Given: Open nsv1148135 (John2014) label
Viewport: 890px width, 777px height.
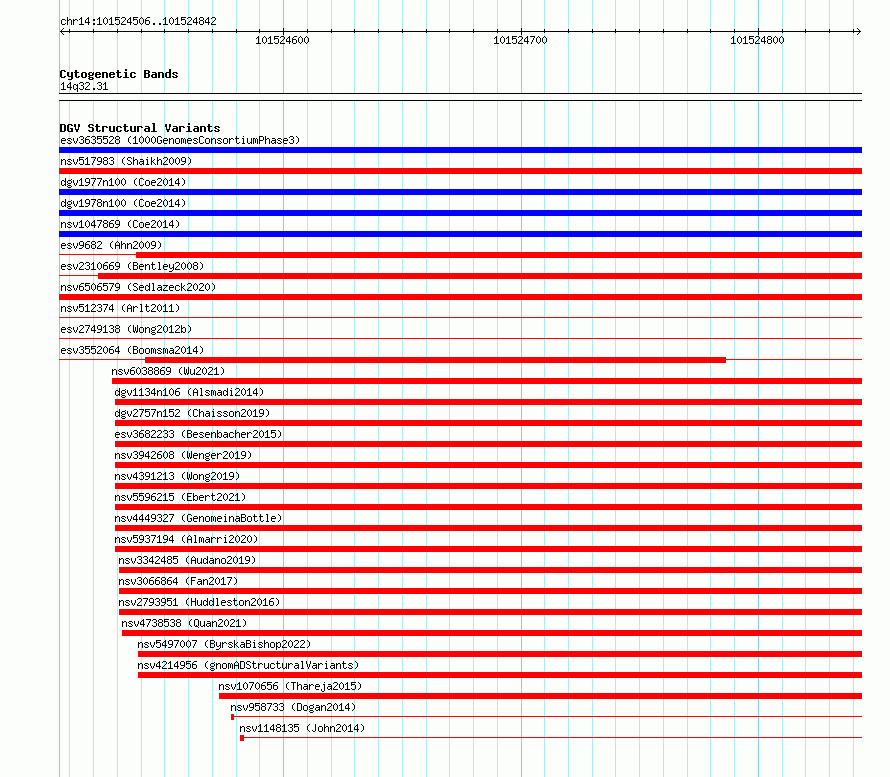Looking at the screenshot, I should tap(303, 728).
